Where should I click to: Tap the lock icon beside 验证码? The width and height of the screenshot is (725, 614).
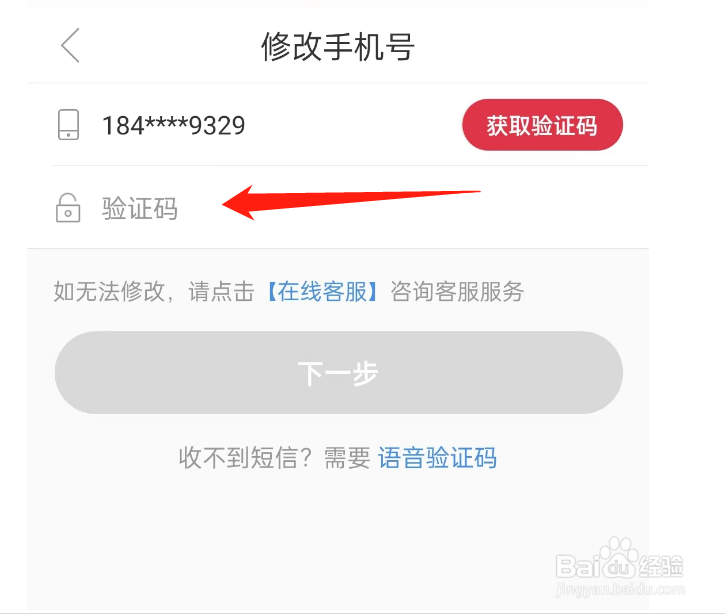(x=68, y=208)
